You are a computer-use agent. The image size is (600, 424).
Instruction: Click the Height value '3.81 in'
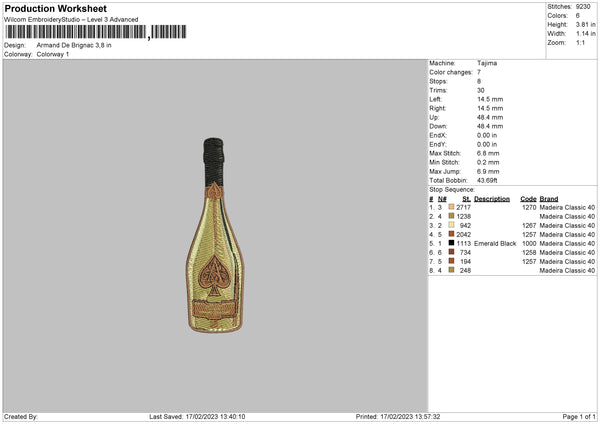click(585, 24)
